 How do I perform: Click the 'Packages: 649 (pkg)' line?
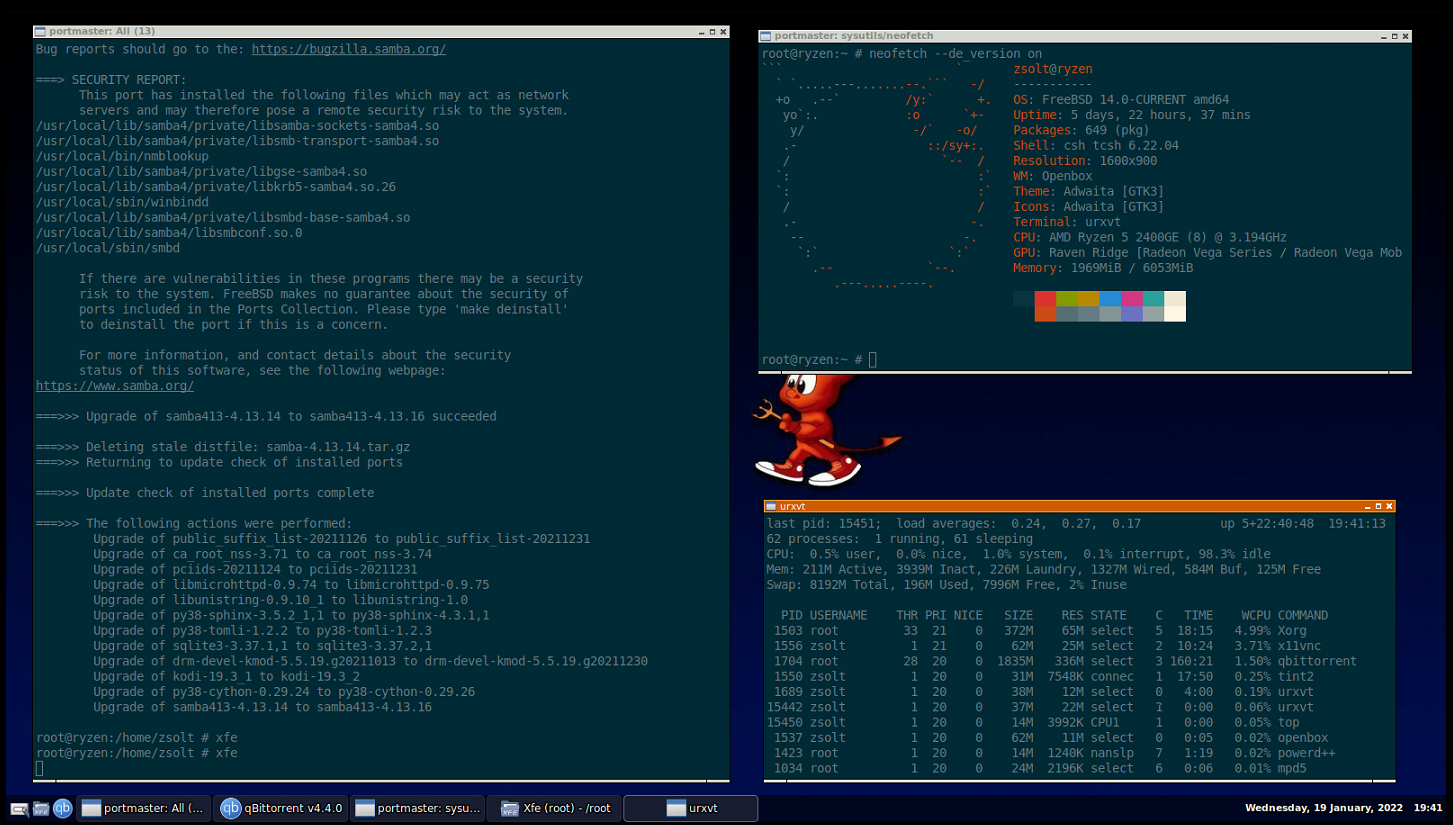1081,130
